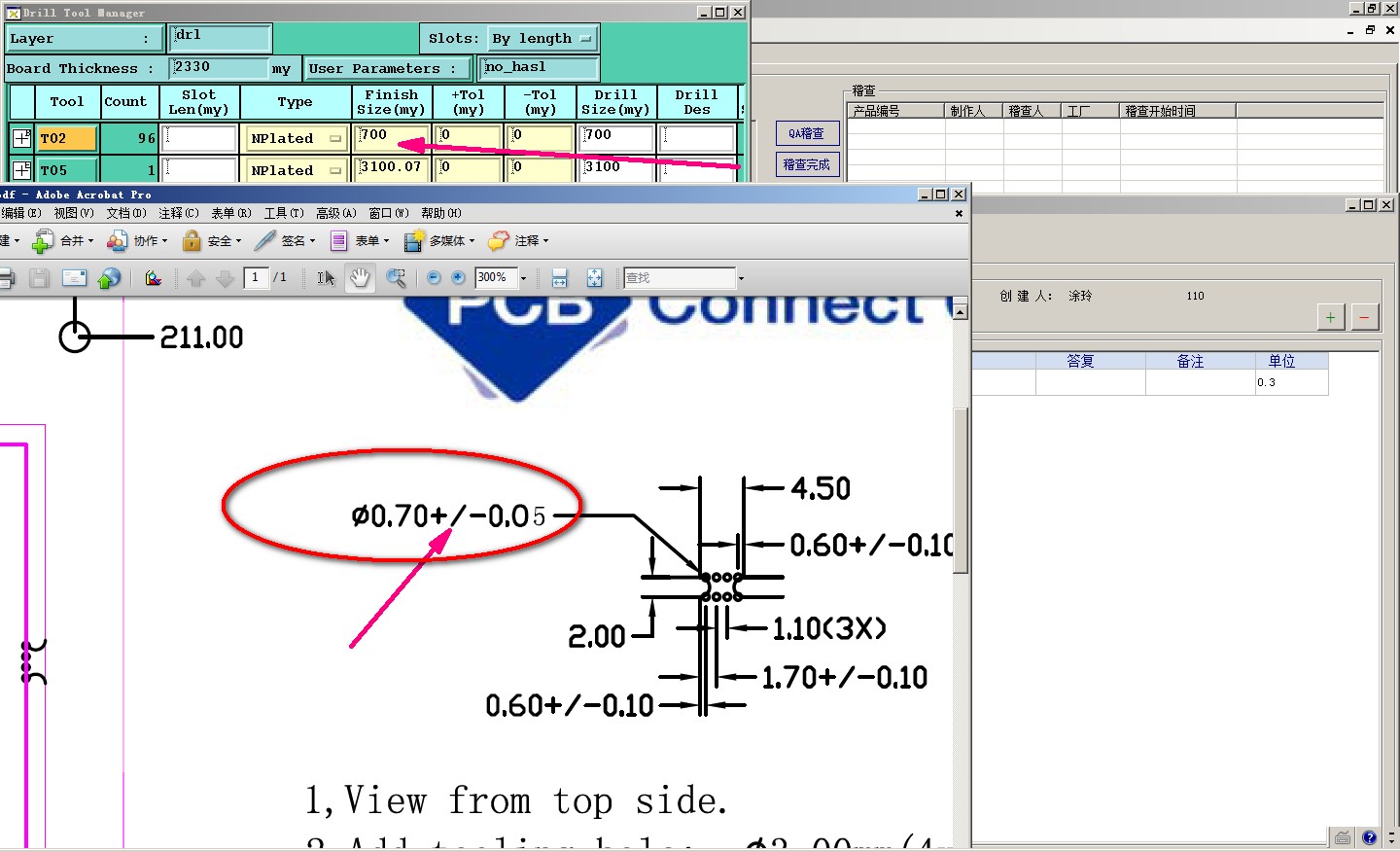Click the 0.3 unit cell
Viewport: 1400px width, 852px height.
[1292, 382]
